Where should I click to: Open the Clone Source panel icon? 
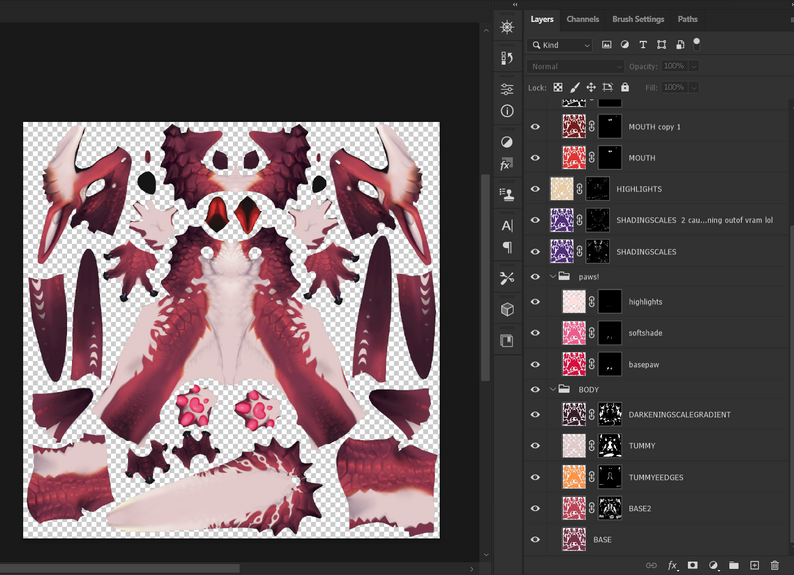pos(507,193)
